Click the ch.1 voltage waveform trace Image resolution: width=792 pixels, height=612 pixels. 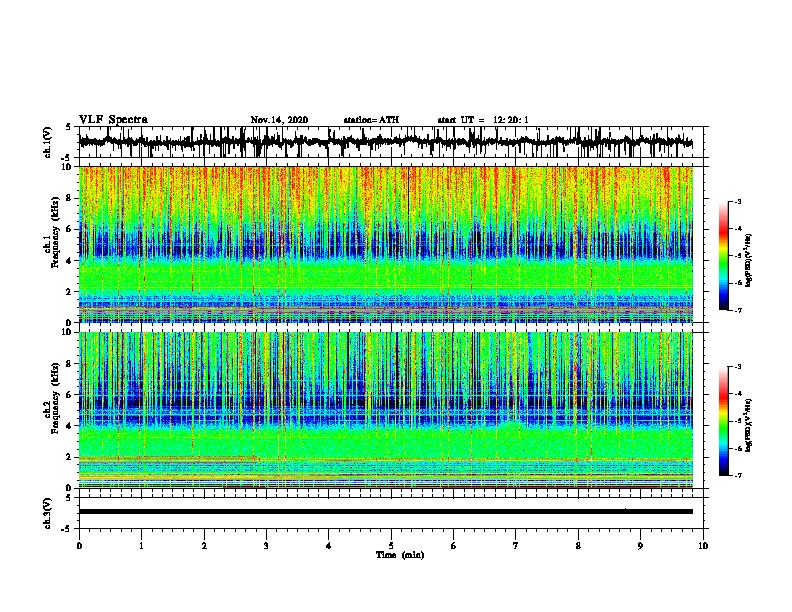(x=385, y=142)
